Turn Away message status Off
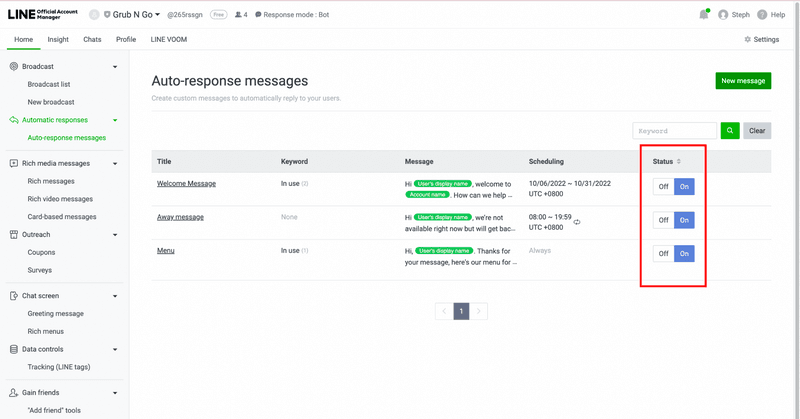The width and height of the screenshot is (800, 419). tap(663, 220)
